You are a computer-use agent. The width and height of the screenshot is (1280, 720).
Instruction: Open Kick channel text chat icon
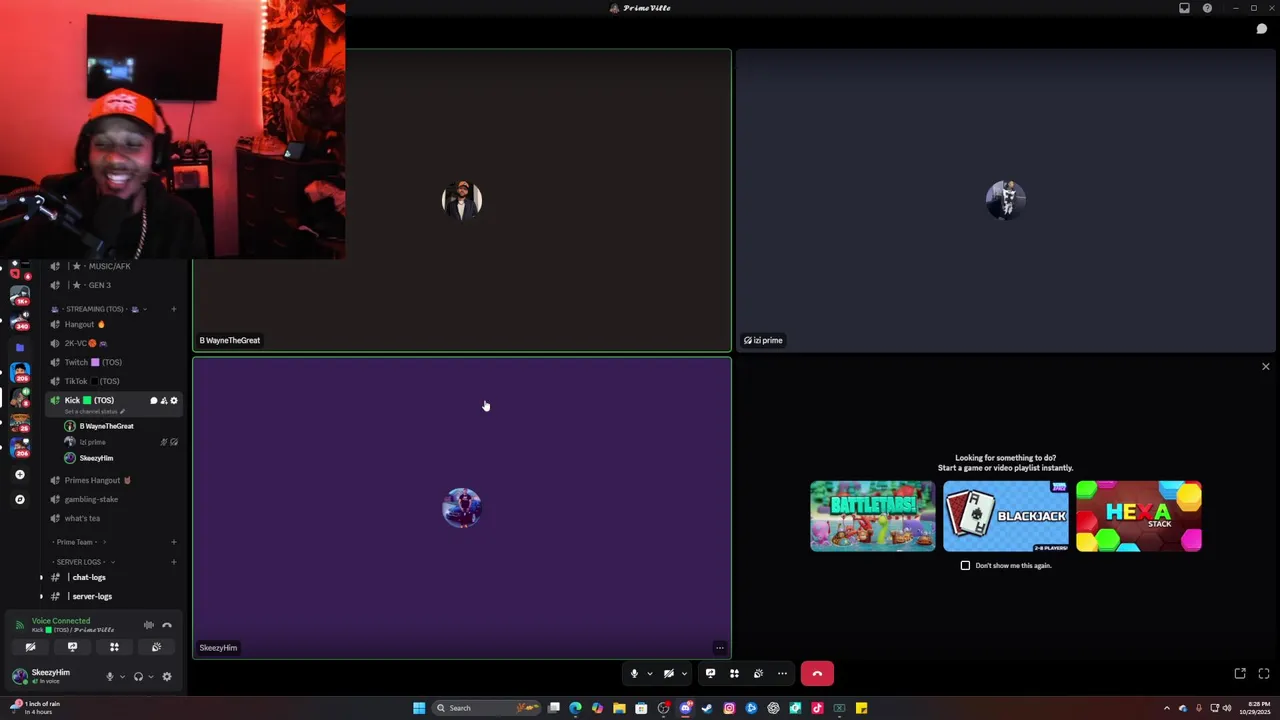click(x=154, y=400)
